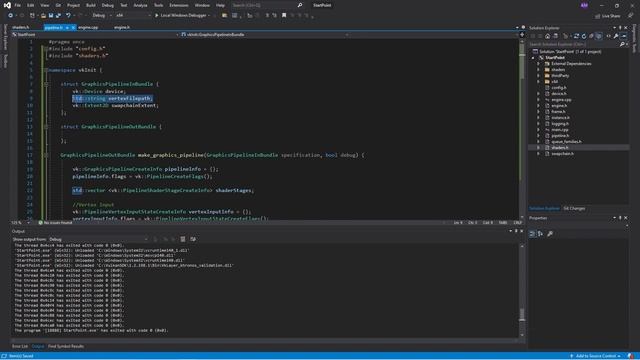Open the Help menu
The image size is (640, 360).
[220, 5]
